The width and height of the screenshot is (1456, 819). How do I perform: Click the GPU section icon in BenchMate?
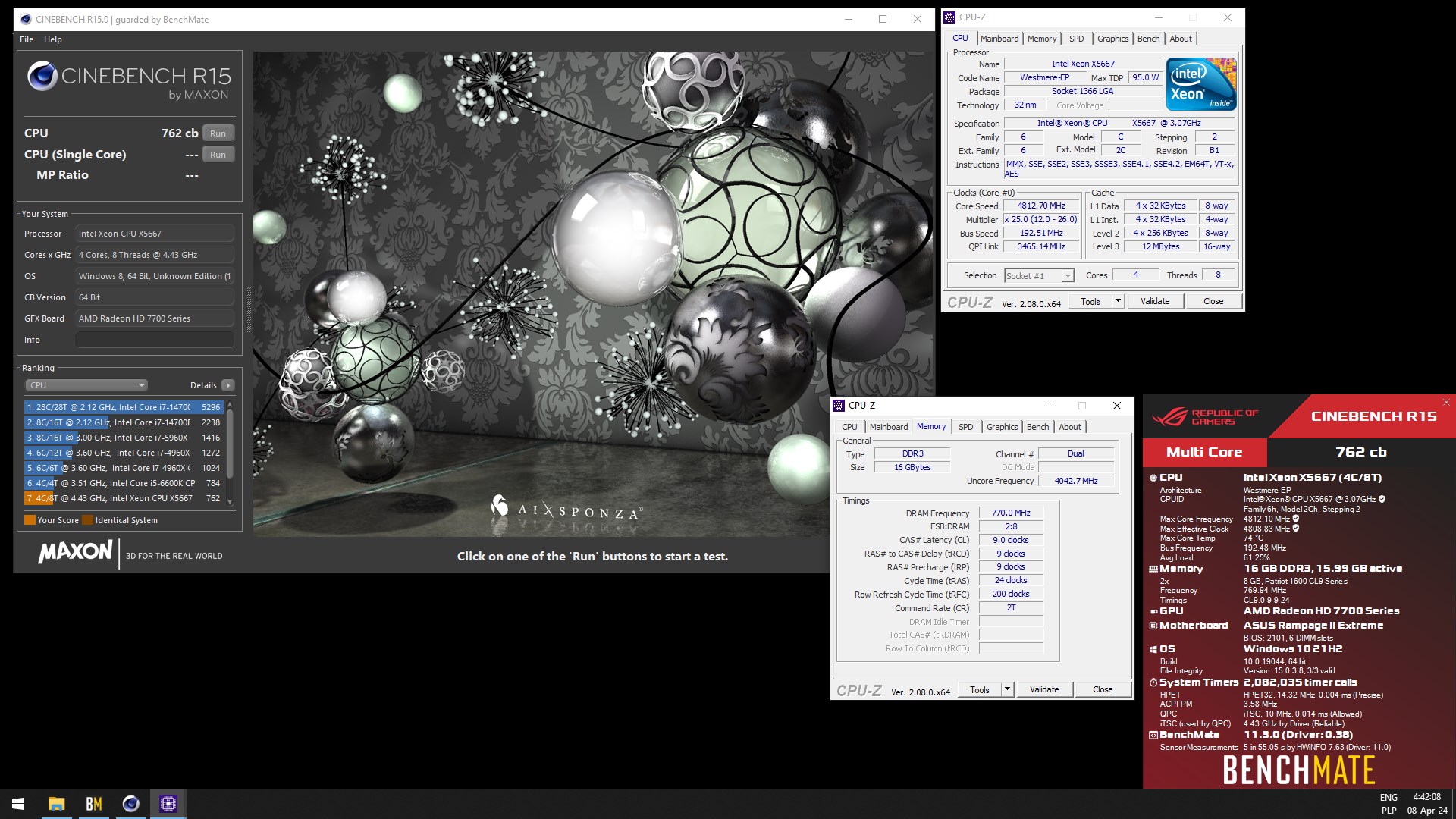[x=1153, y=611]
